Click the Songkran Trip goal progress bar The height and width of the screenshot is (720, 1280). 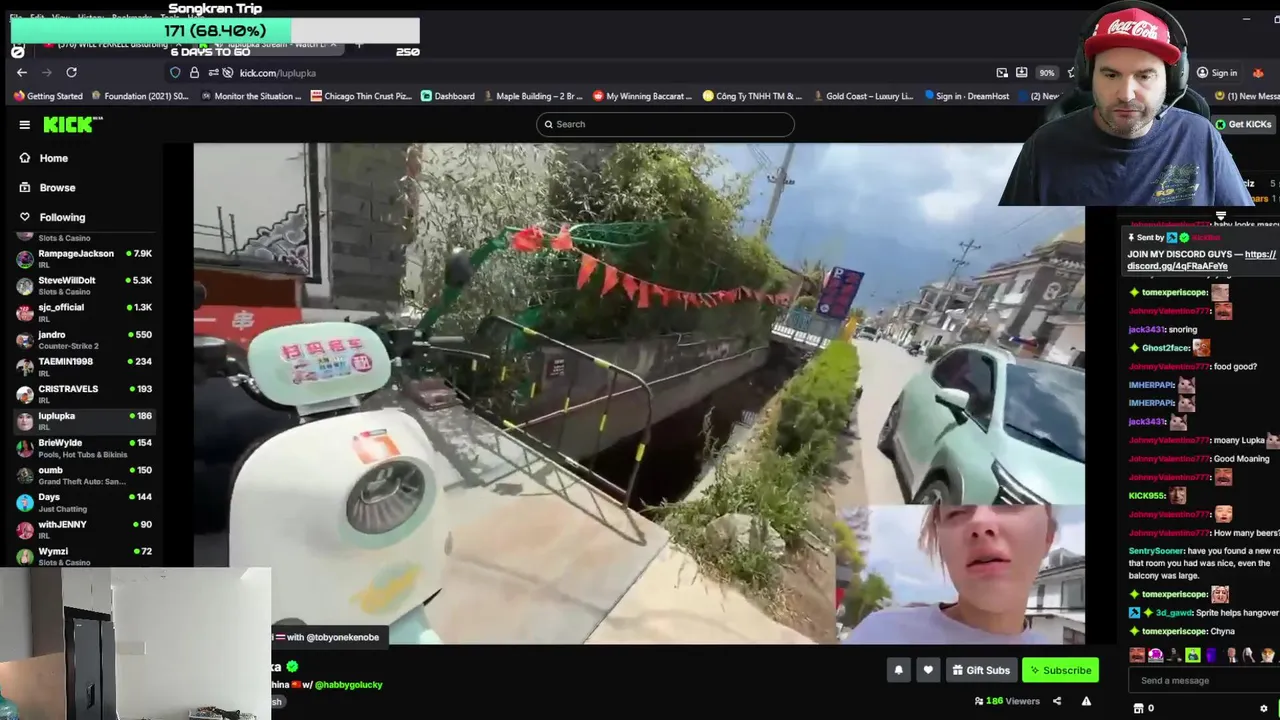[x=215, y=31]
